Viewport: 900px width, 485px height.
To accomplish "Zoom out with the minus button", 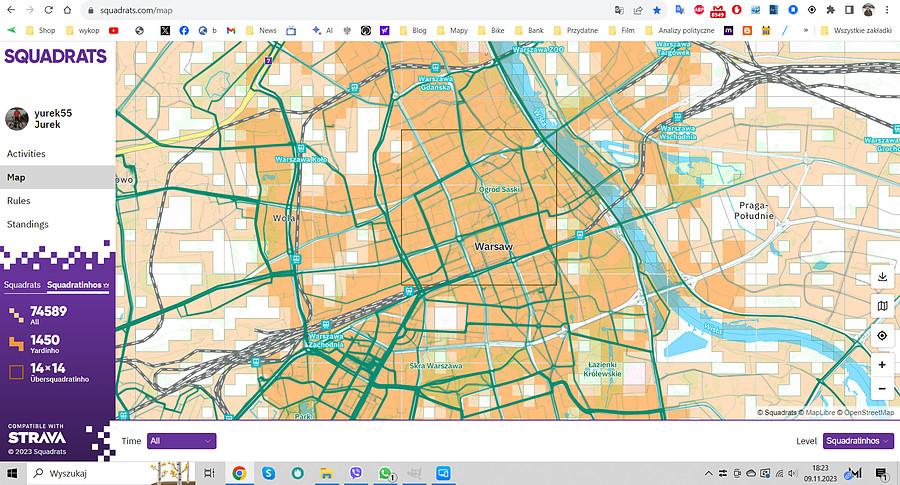I will [x=882, y=389].
